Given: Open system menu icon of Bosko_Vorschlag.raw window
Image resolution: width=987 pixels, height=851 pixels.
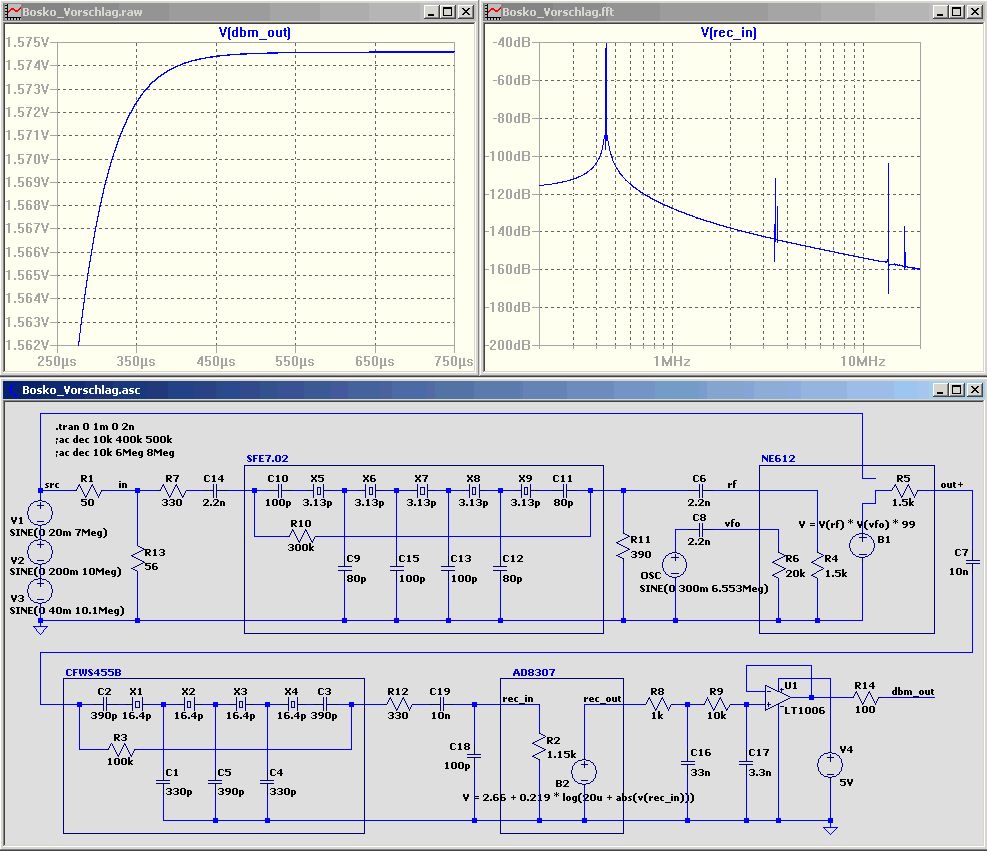Looking at the screenshot, I should (13, 12).
